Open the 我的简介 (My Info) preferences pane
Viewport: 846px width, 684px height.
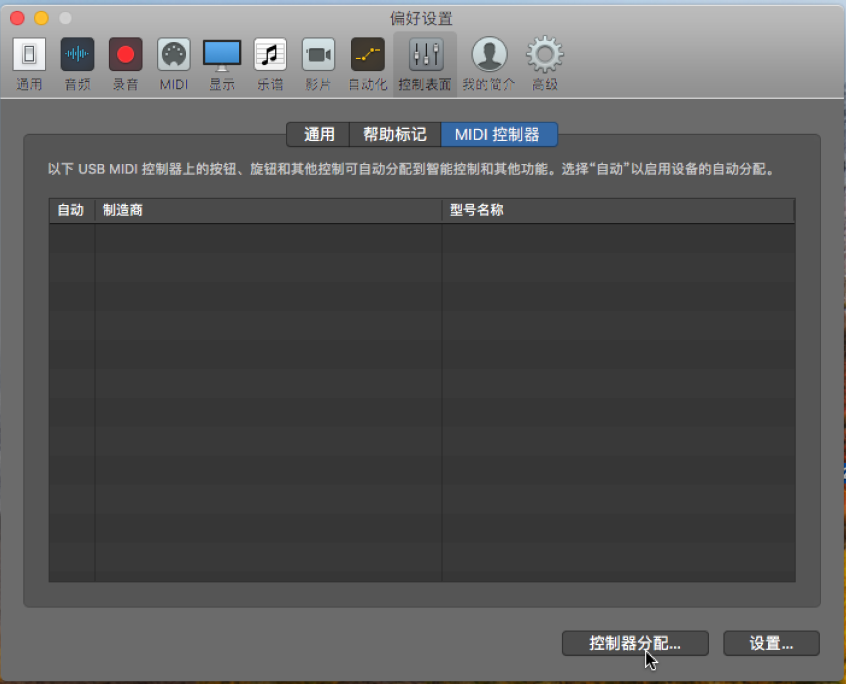(489, 62)
